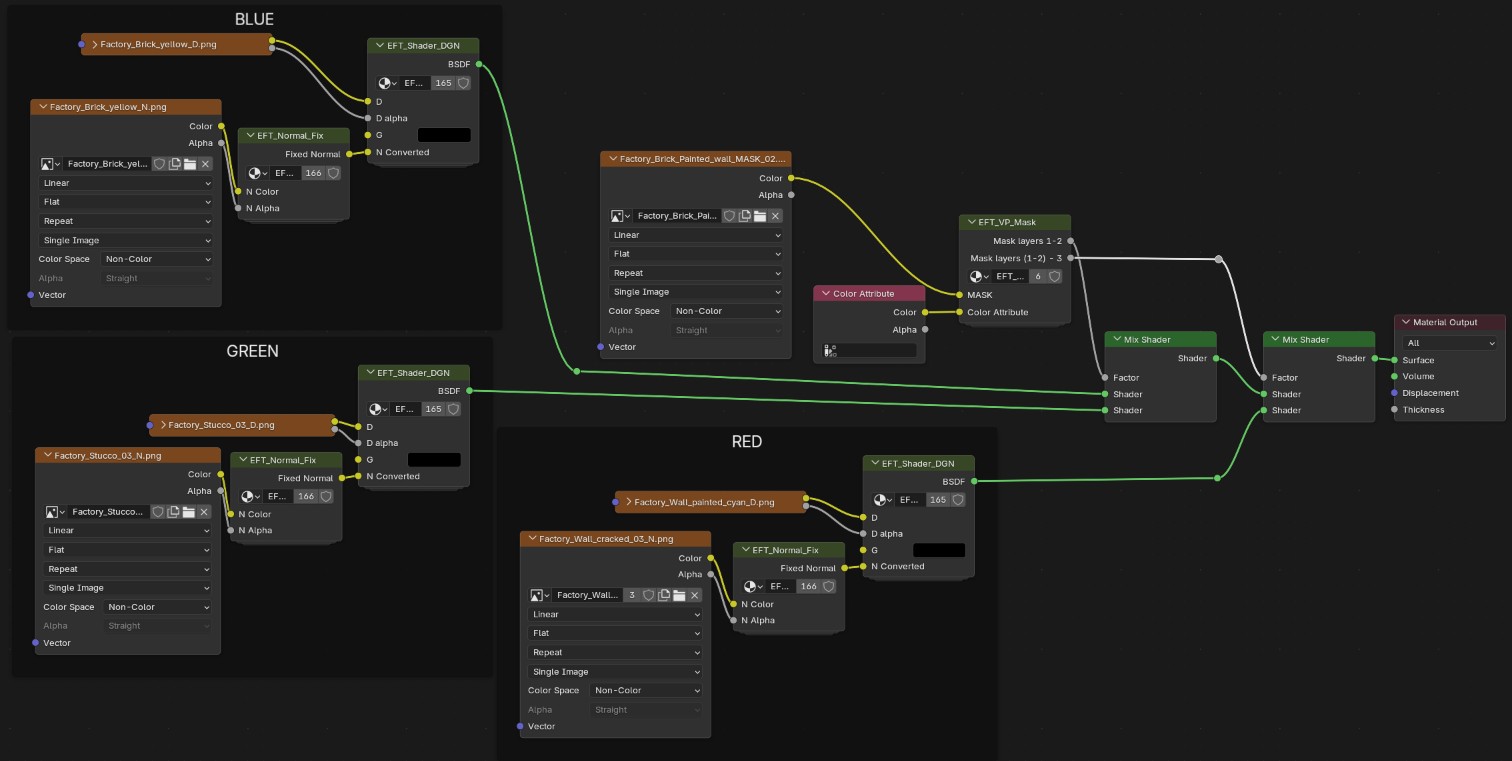Click user count 165 in GREEN EFT_Shader_DGN
Viewport: 1512px width, 761px height.
(x=433, y=409)
